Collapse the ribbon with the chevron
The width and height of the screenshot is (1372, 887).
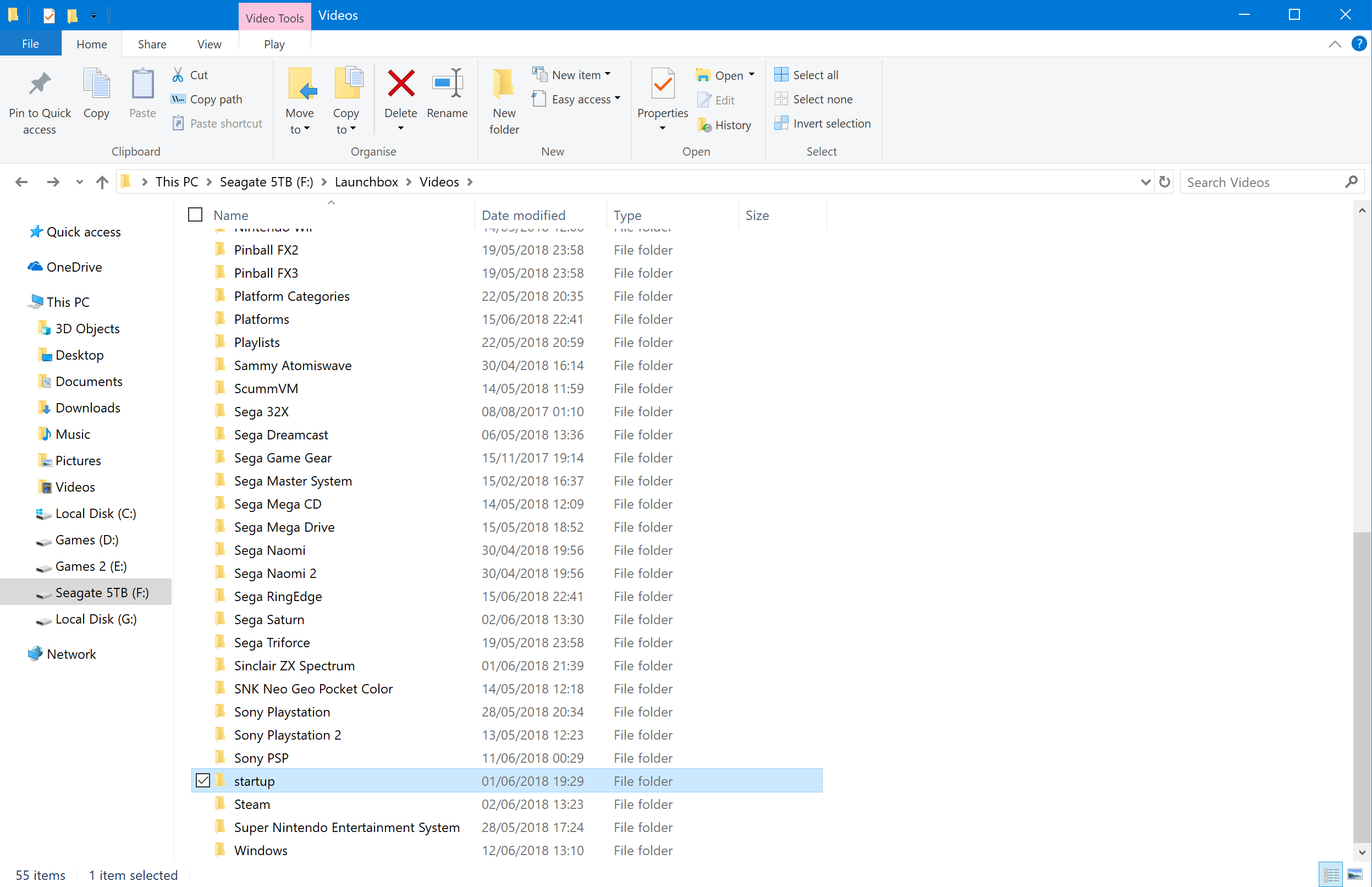pos(1335,44)
